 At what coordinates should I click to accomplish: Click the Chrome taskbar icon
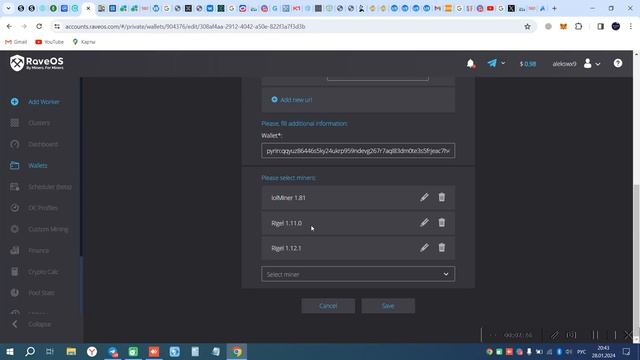pyautogui.click(x=237, y=351)
